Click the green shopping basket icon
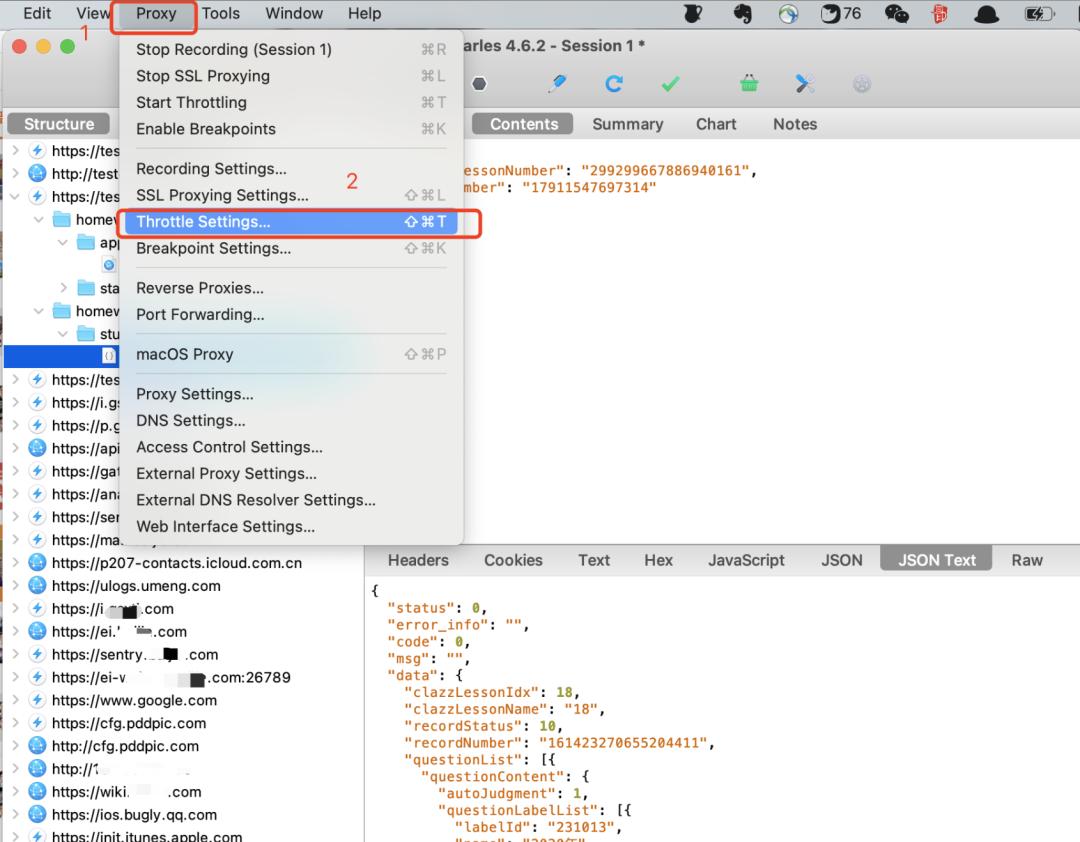This screenshot has width=1080, height=842. click(749, 84)
